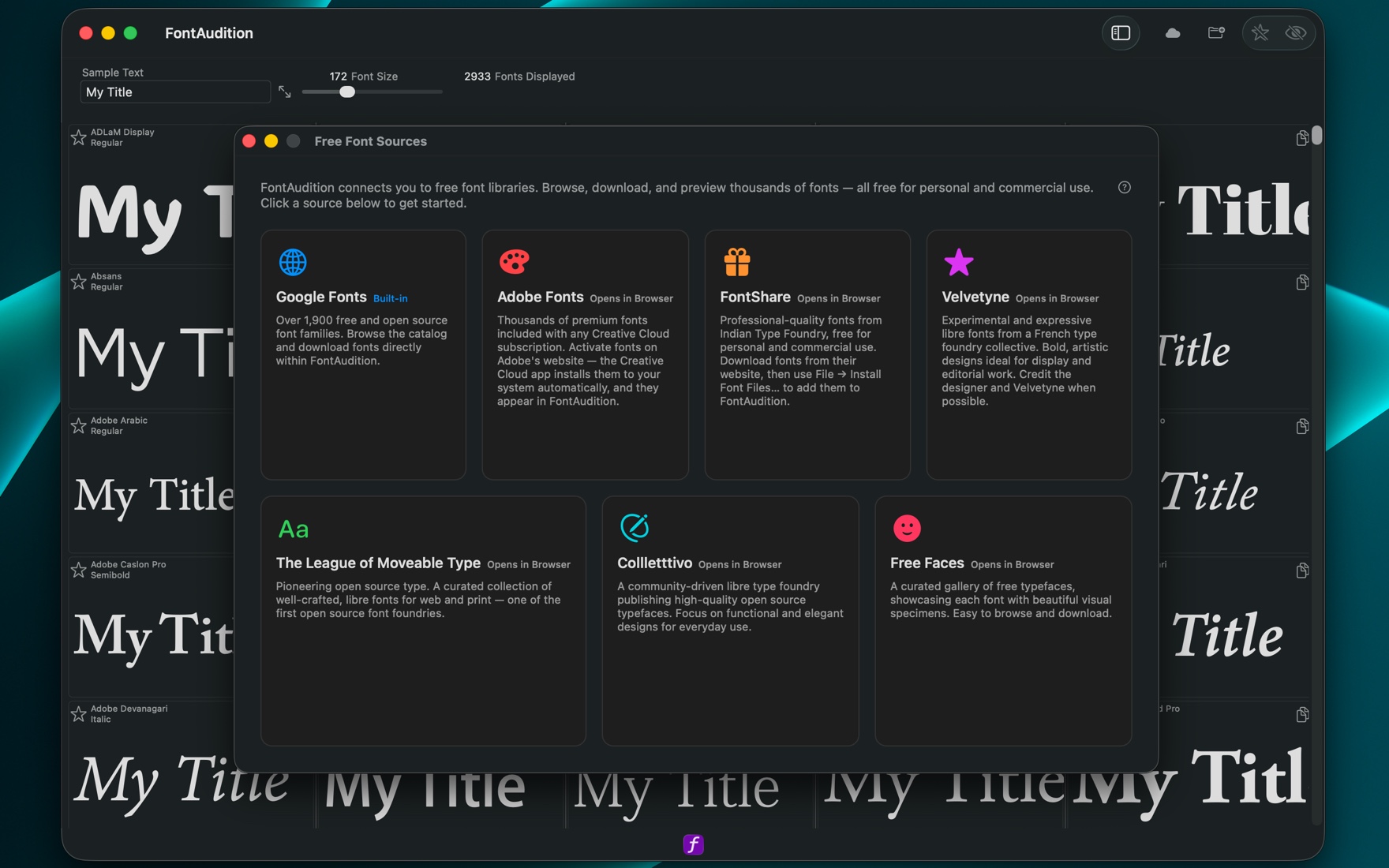Viewport: 1389px width, 868px height.
Task: Click the Google Fonts description starting Over 1,900 free
Action: tap(362, 341)
